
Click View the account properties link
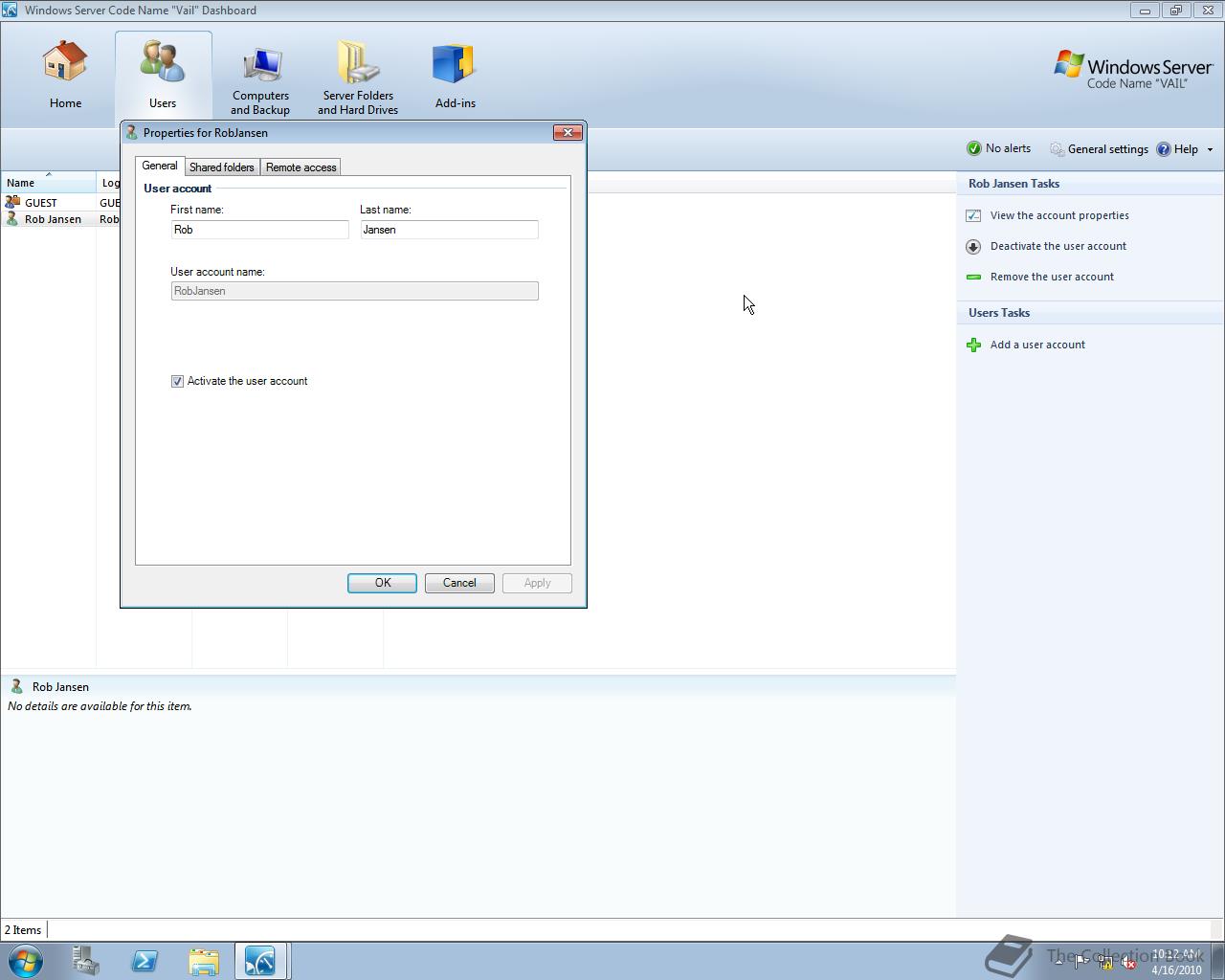pos(1059,215)
